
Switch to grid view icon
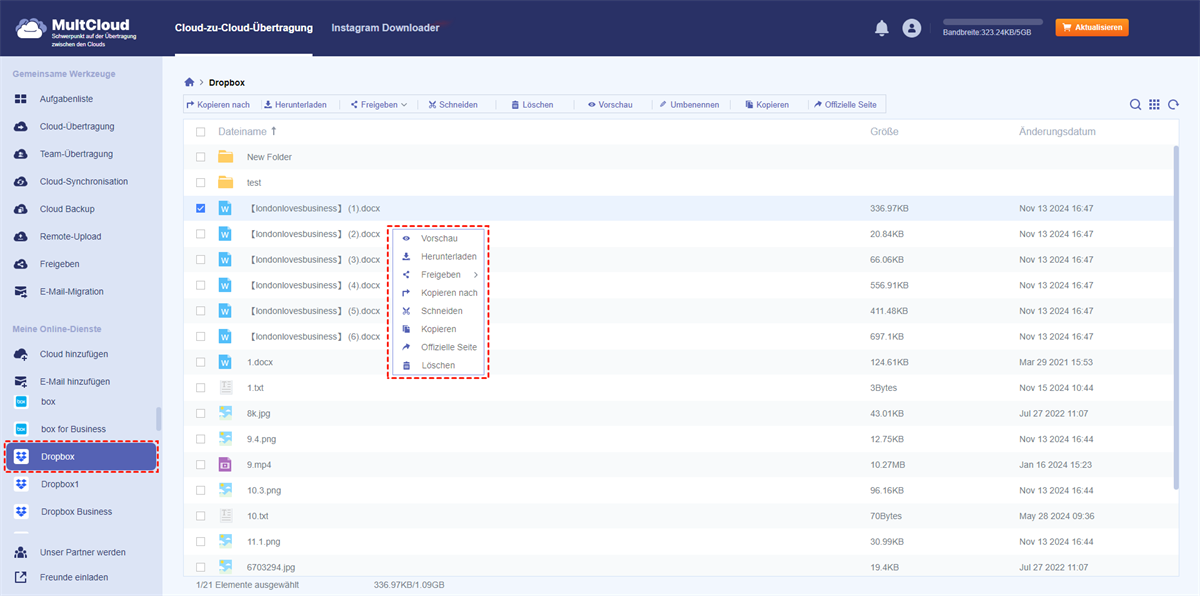pos(1154,105)
